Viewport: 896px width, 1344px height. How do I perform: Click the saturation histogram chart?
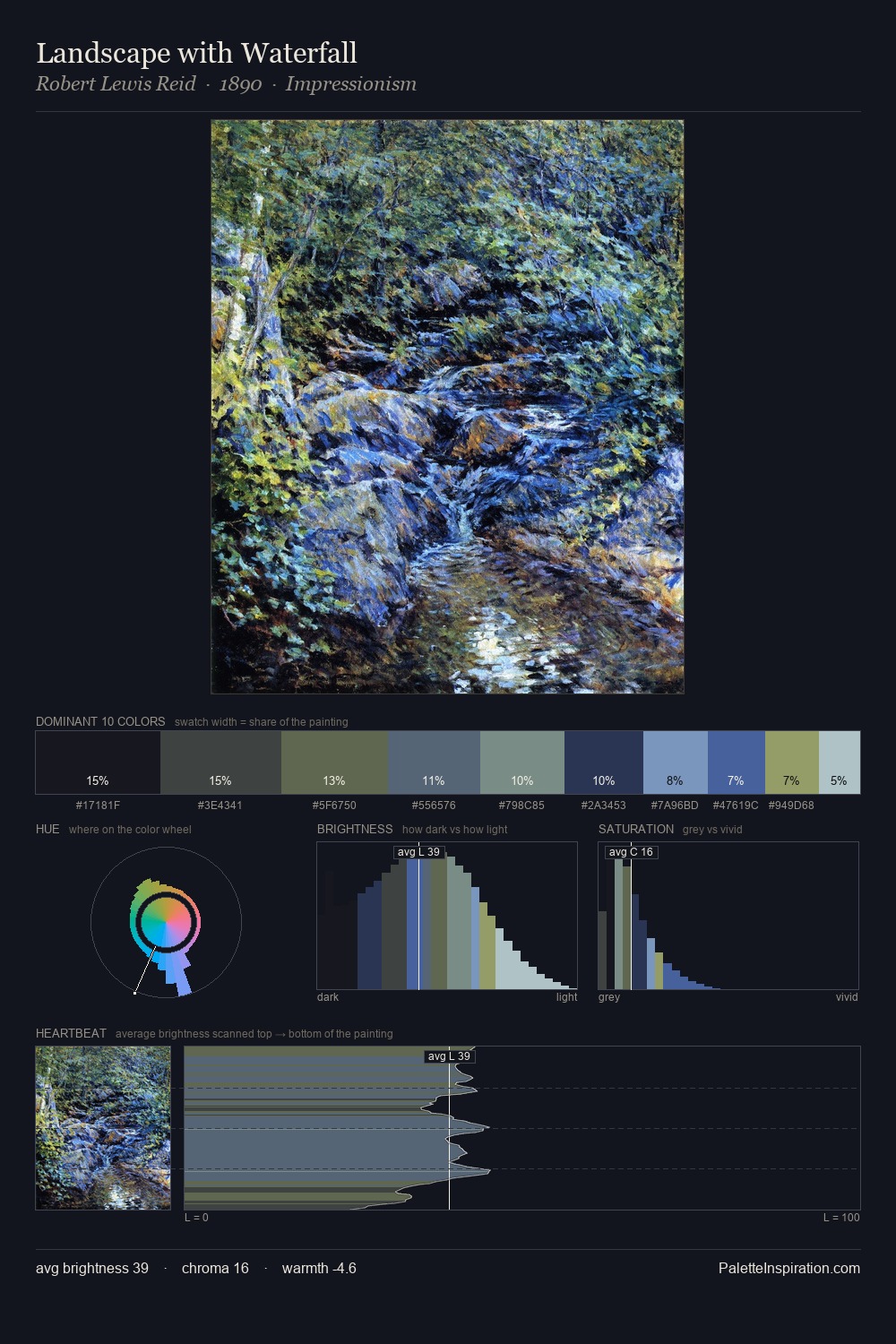(728, 916)
